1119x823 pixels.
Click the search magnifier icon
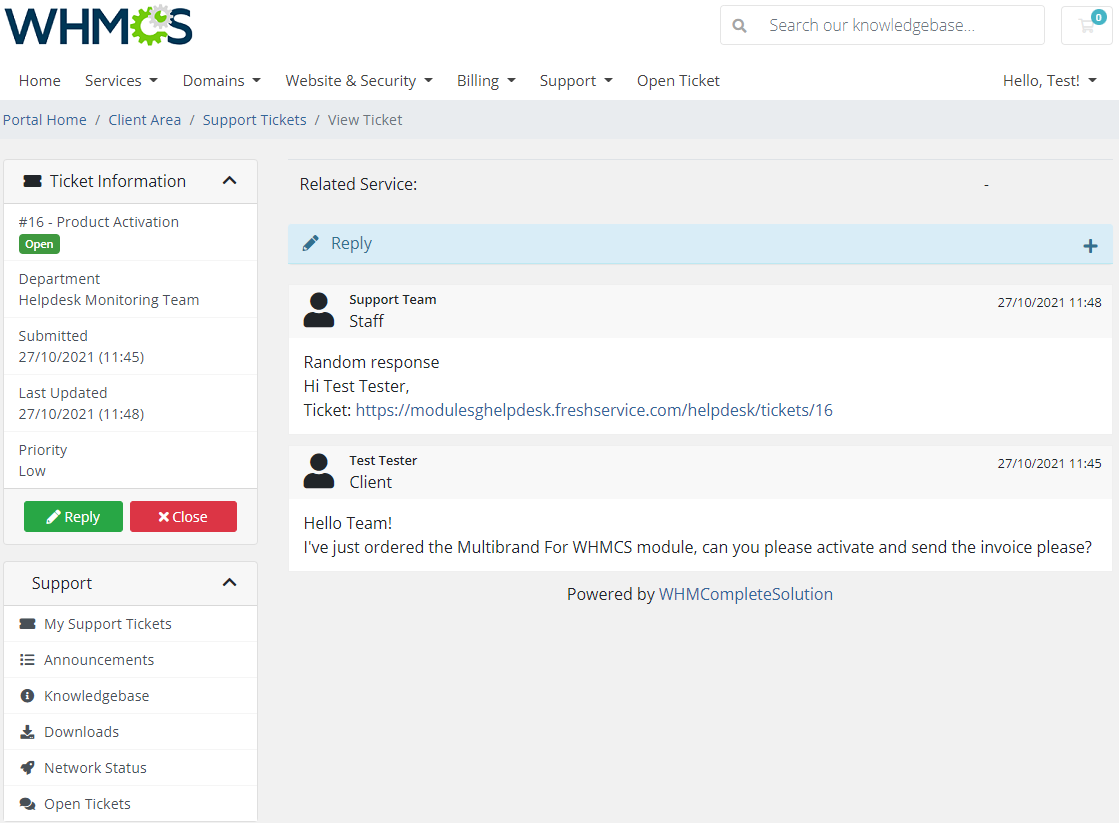(x=739, y=26)
